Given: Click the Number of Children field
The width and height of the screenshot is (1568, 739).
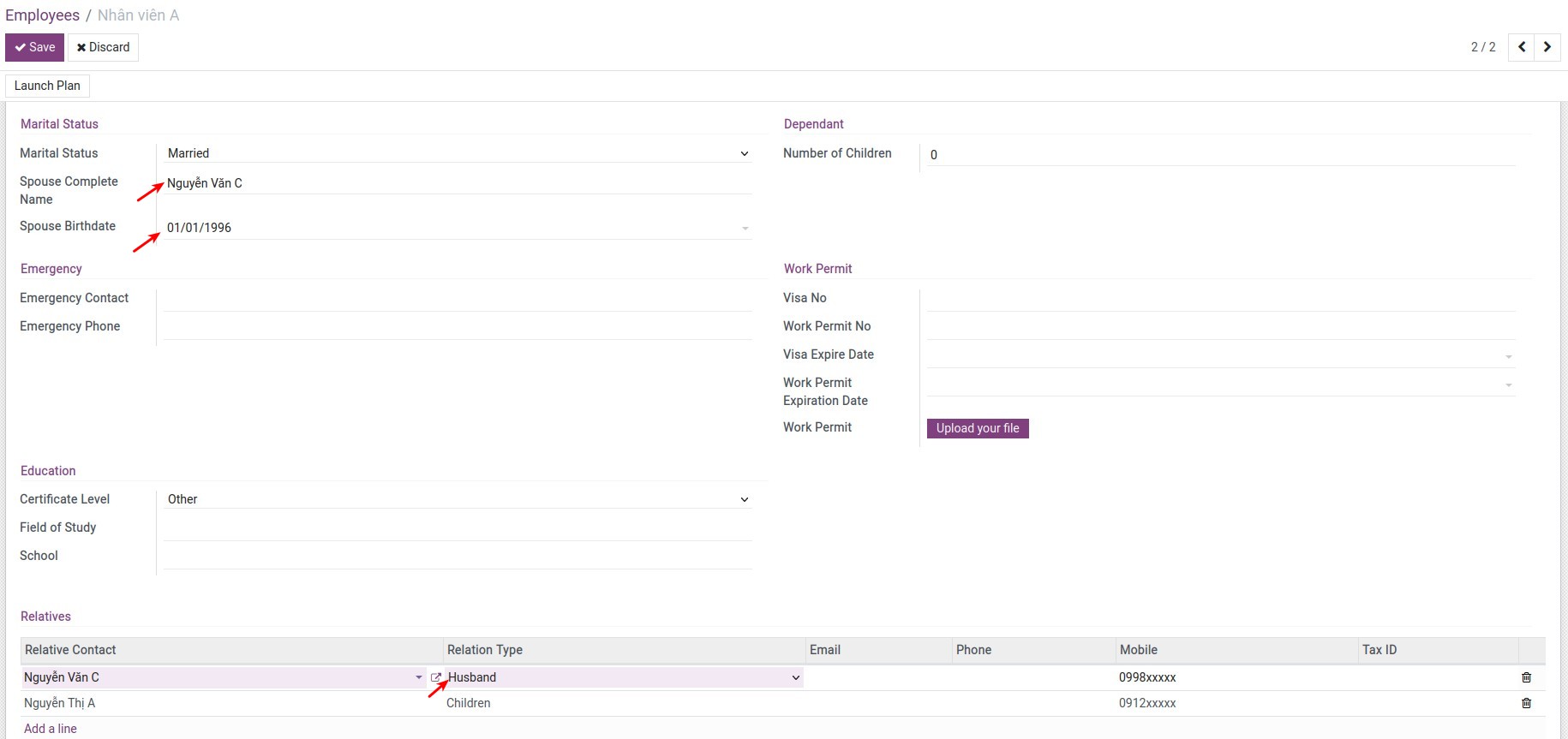Looking at the screenshot, I should [1221, 155].
